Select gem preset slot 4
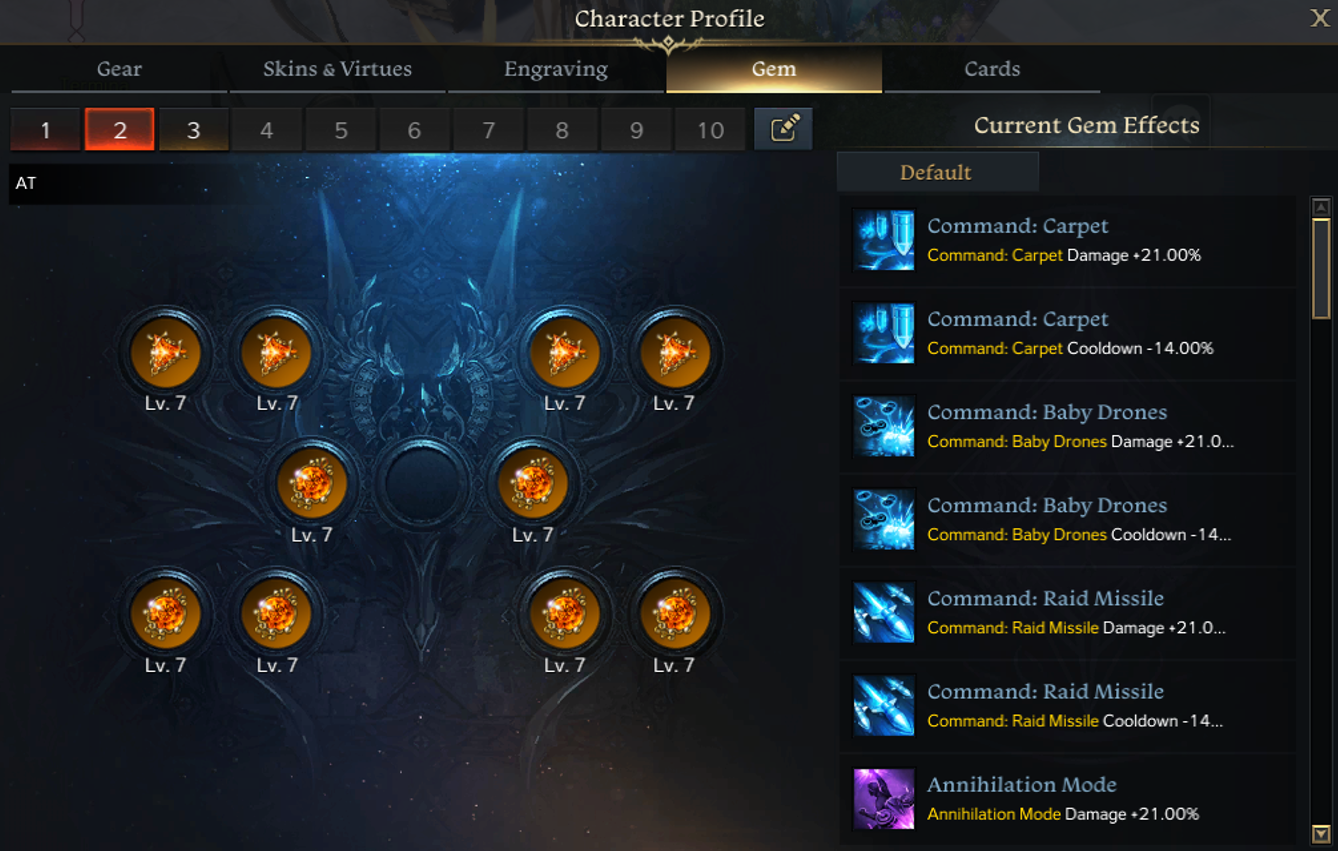 [x=267, y=130]
